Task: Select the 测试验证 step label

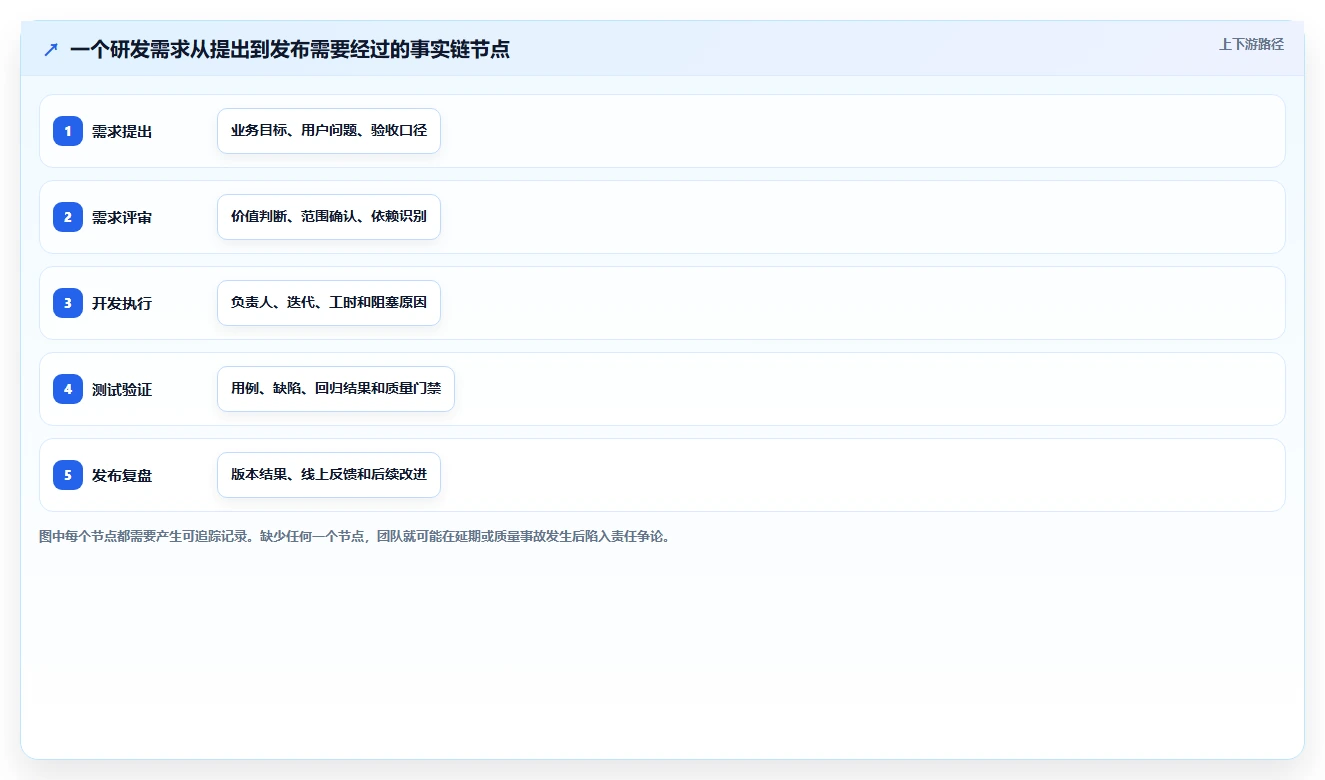Action: point(122,389)
